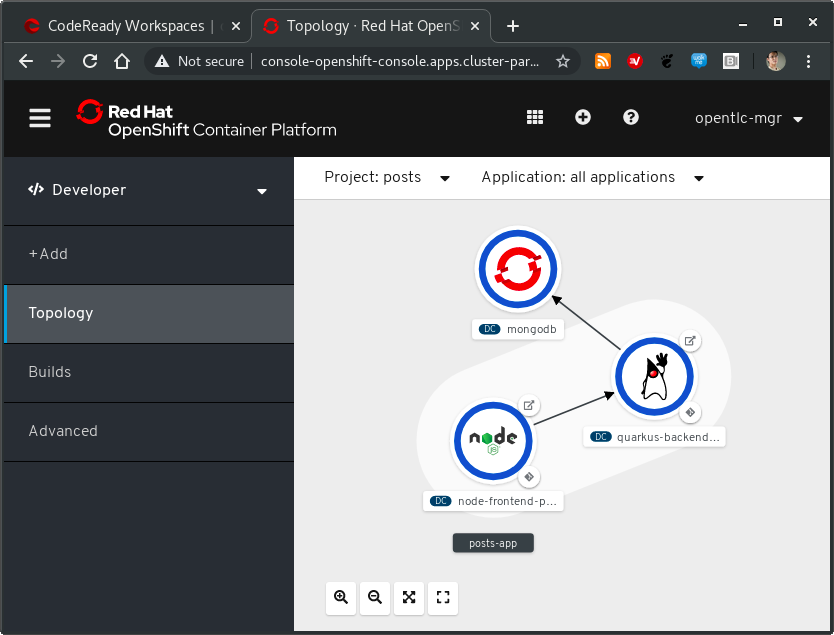834x635 pixels.
Task: Click the Red Hat OpenShift logo
Action: [x=206, y=119]
